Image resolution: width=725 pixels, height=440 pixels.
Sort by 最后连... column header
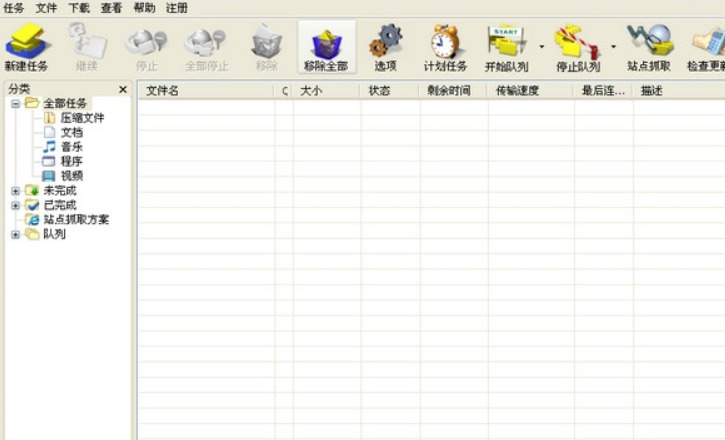[x=603, y=91]
